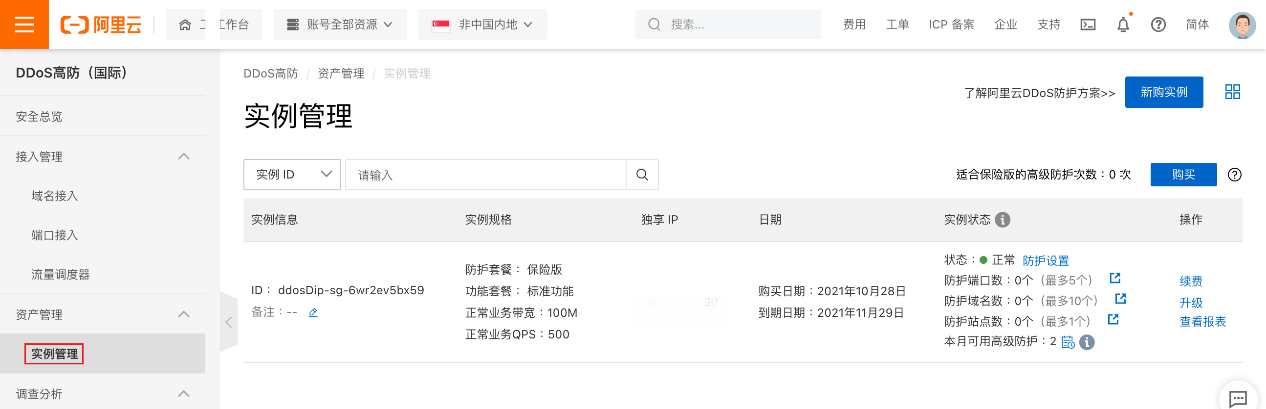
Task: Open 费用 in the top menu
Action: click(854, 25)
